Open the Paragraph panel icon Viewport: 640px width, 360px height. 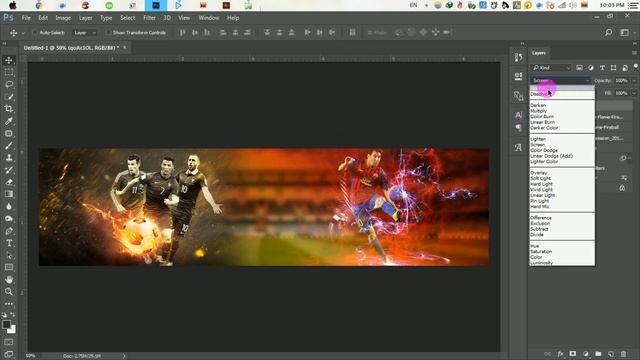(x=518, y=128)
